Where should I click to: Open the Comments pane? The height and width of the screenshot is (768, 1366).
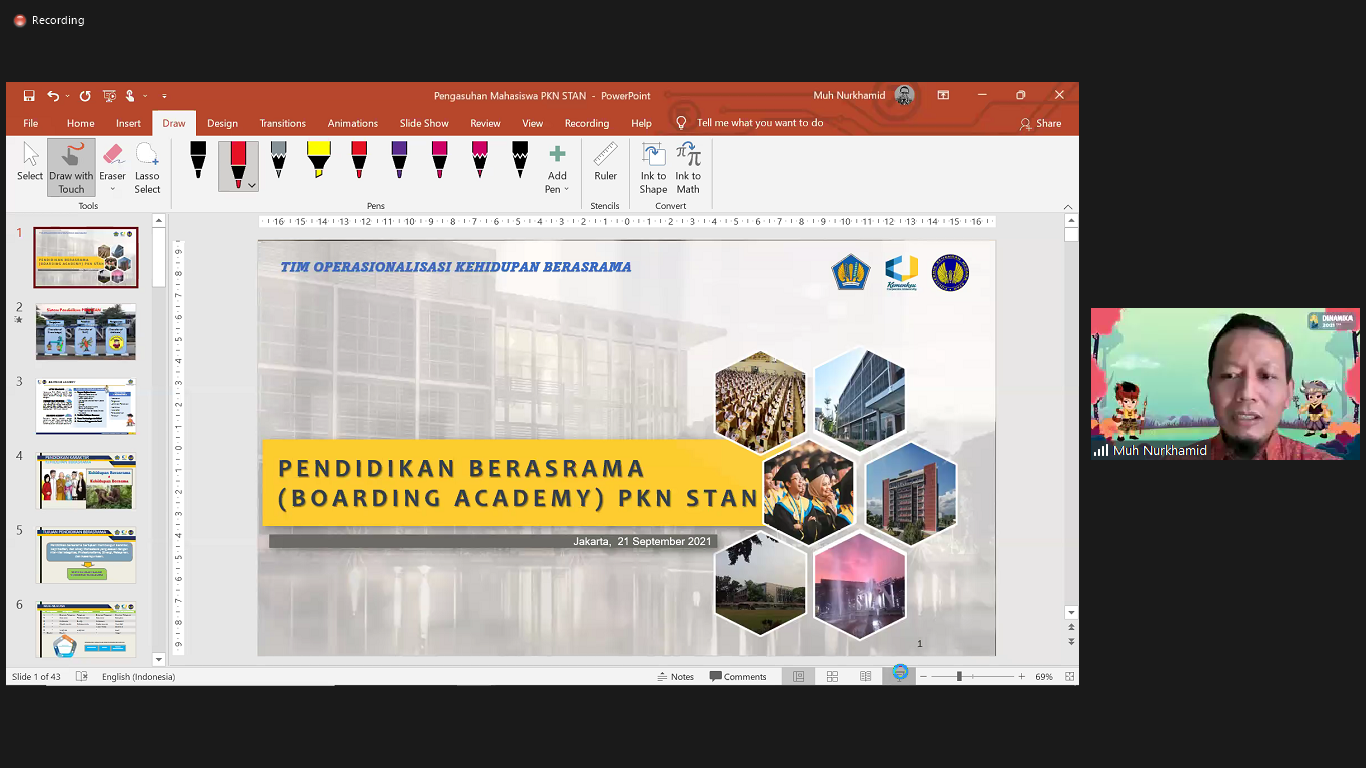[739, 676]
